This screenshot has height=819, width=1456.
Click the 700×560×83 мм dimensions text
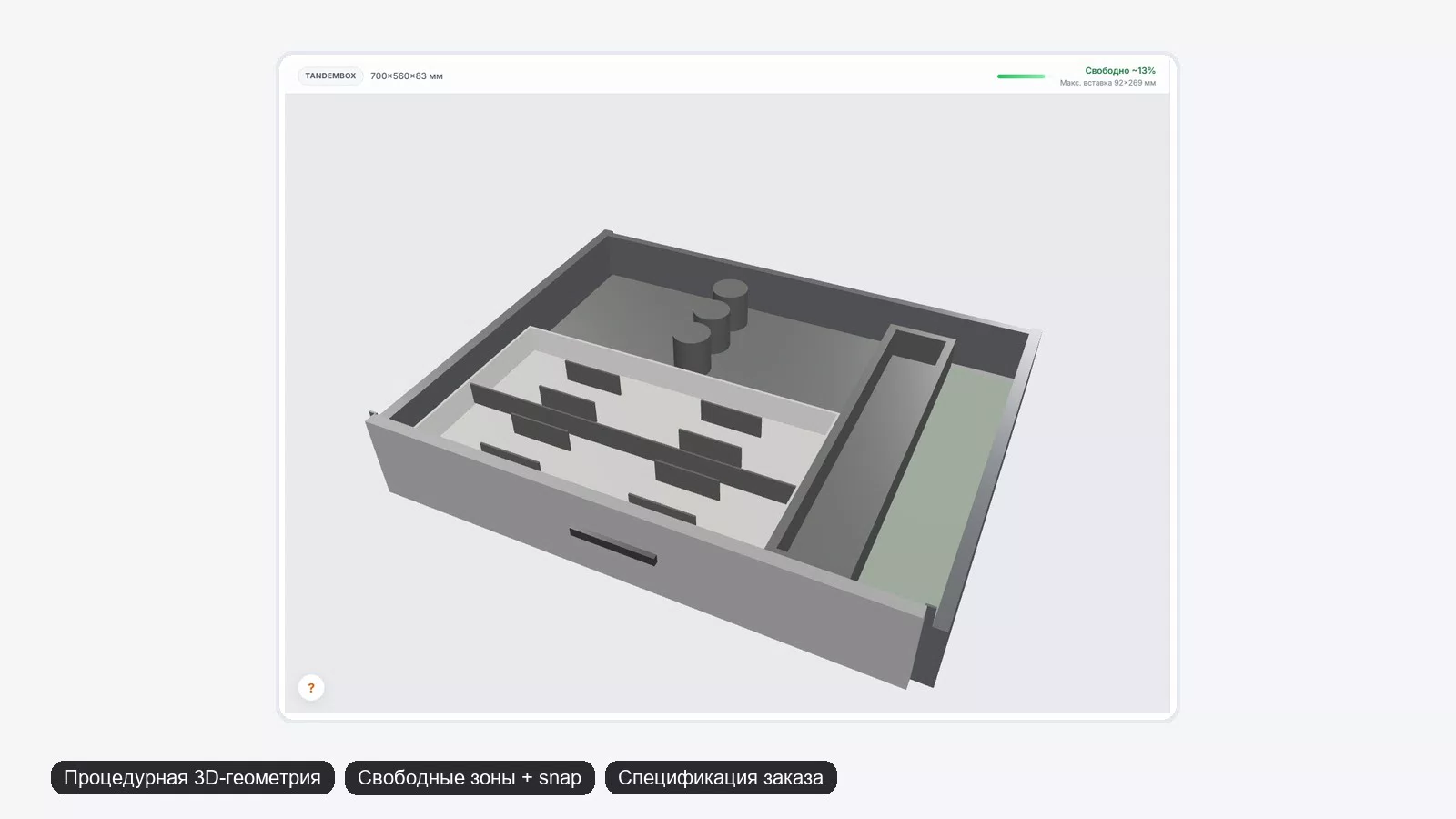pos(407,76)
